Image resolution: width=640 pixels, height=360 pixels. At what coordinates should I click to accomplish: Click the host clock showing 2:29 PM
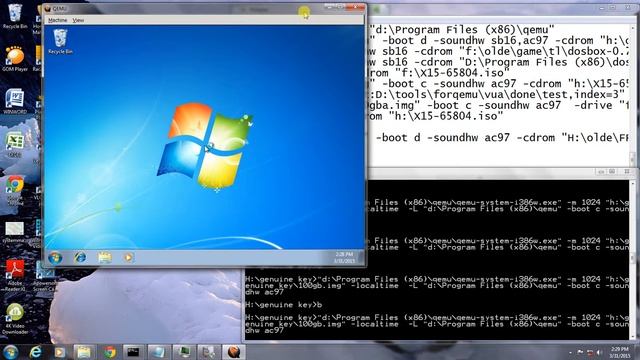pyautogui.click(x=619, y=352)
